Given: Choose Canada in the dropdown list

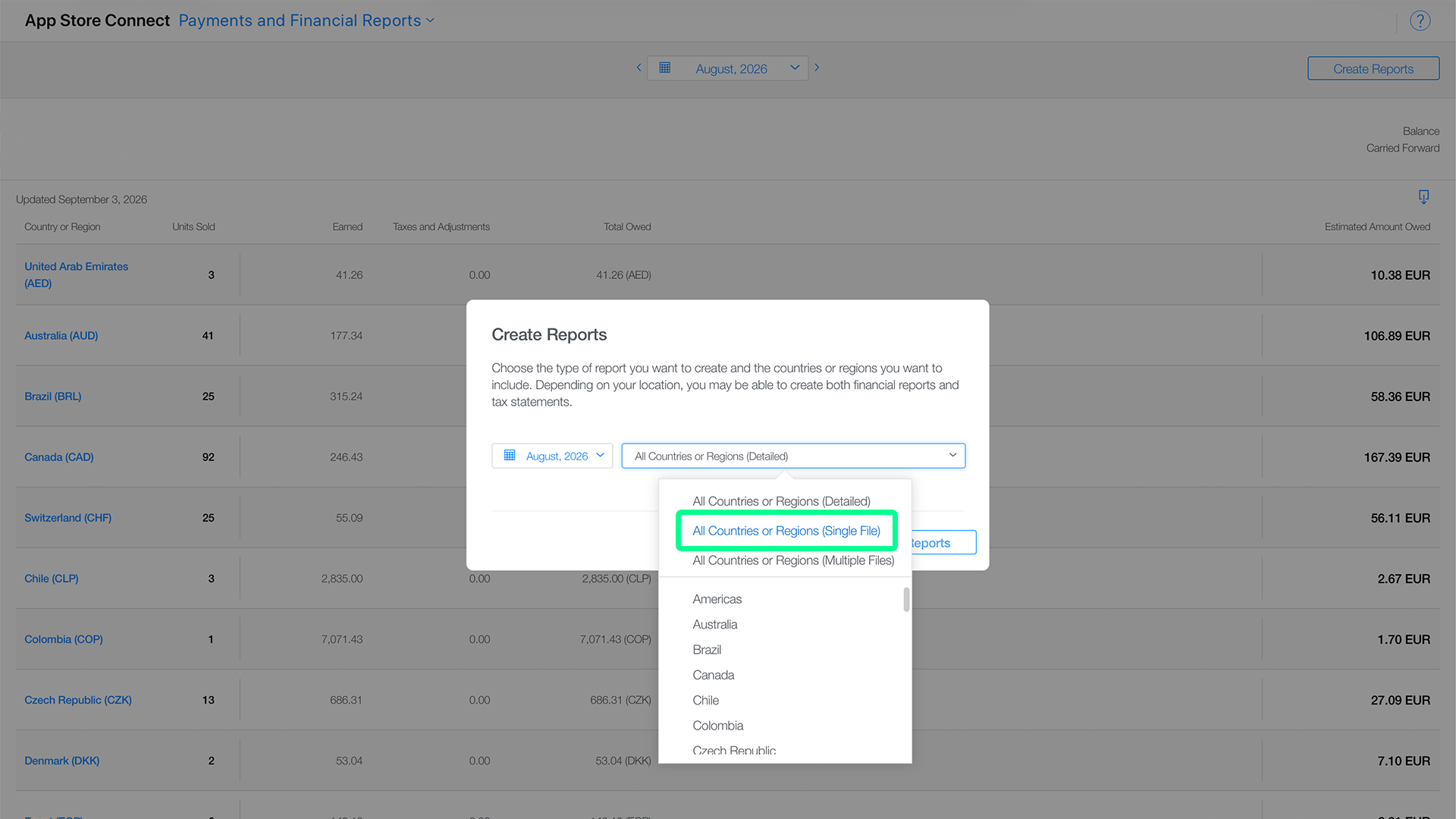Looking at the screenshot, I should 713,675.
